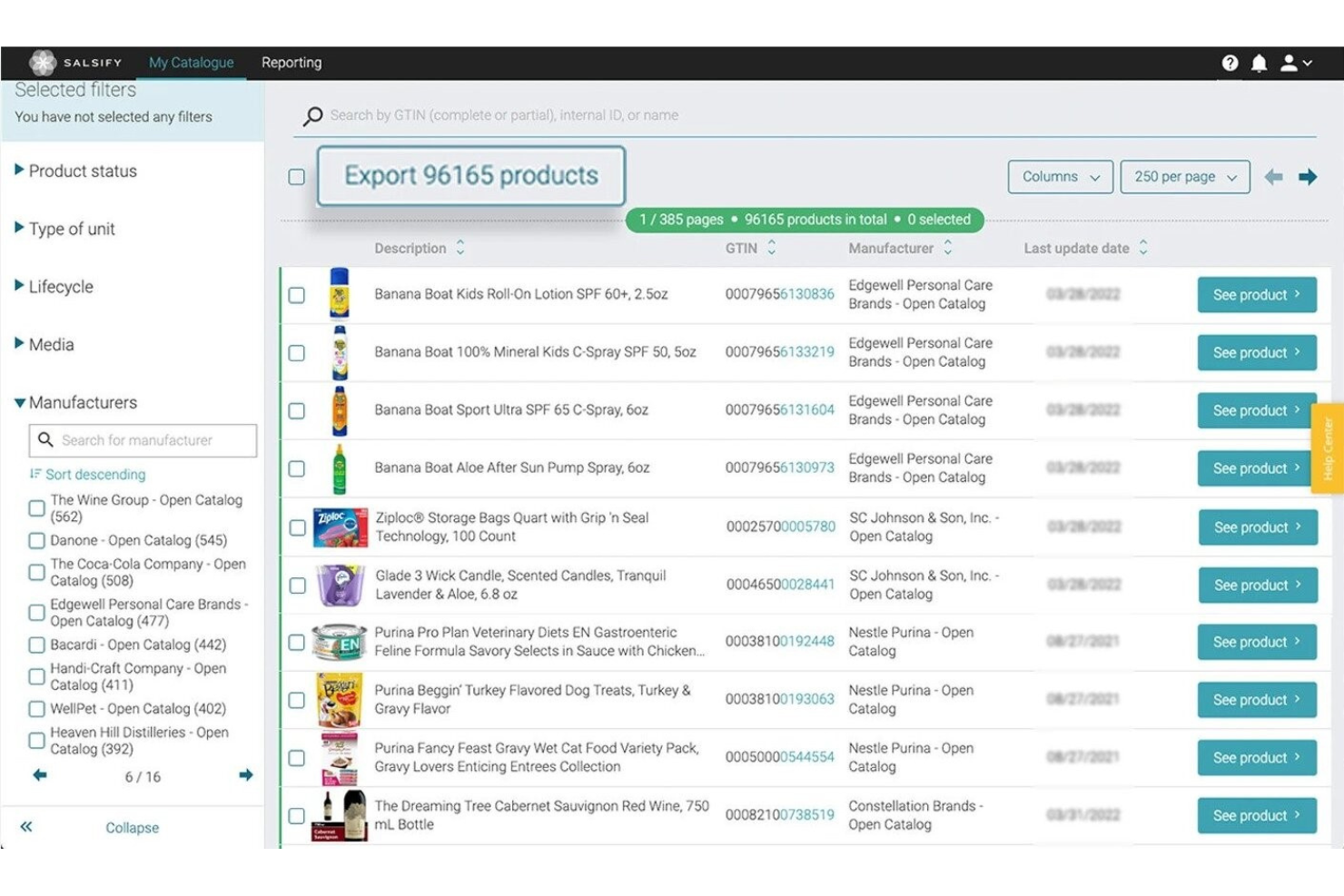Click Dreaming Tree Cabernet product image
The height and width of the screenshot is (896, 1344).
coord(340,815)
